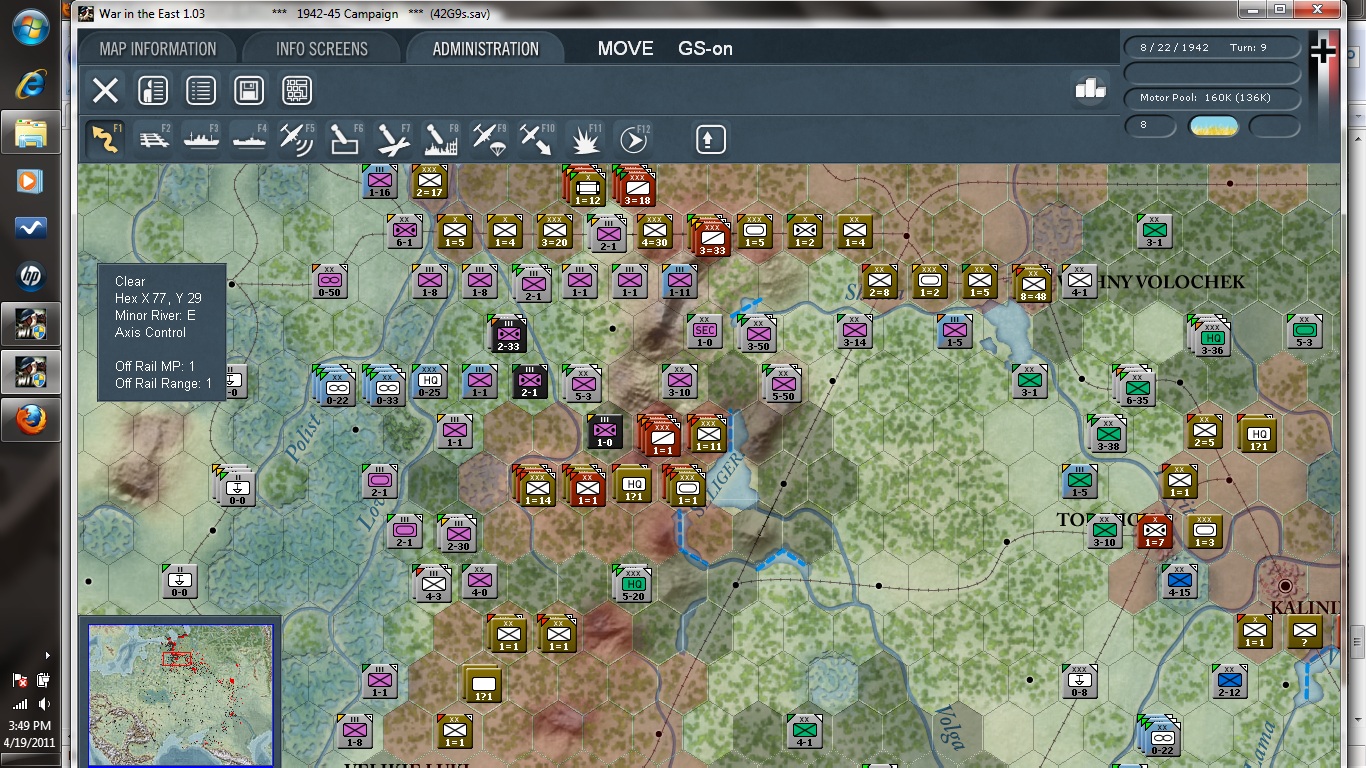Click the date and turn display
1366x768 pixels.
click(1212, 47)
